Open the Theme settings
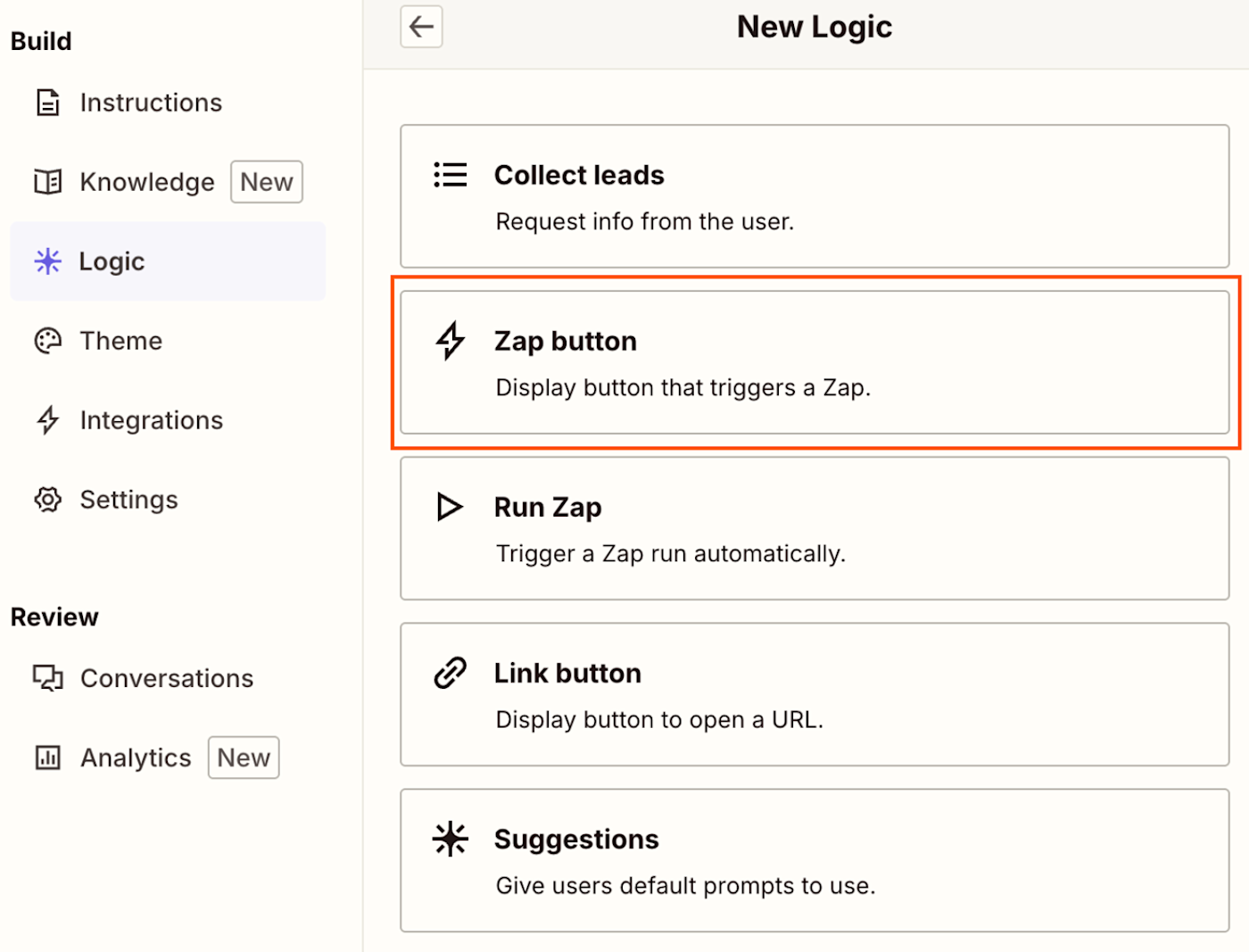 click(x=121, y=341)
